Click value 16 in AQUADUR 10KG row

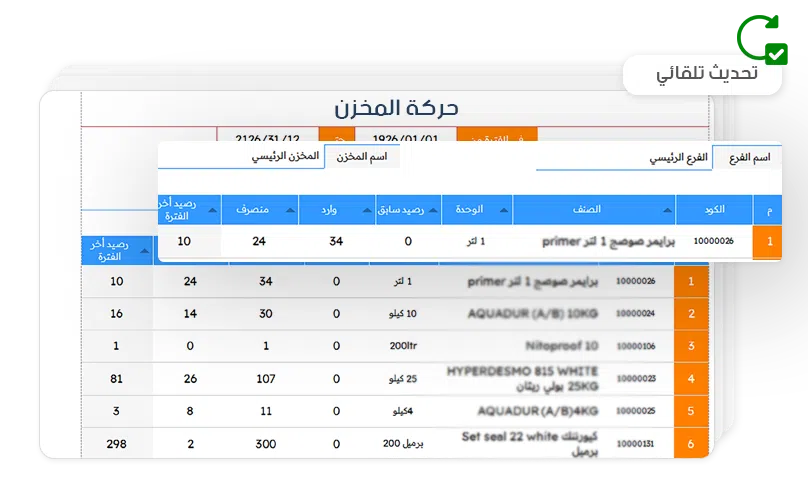pyautogui.click(x=116, y=313)
